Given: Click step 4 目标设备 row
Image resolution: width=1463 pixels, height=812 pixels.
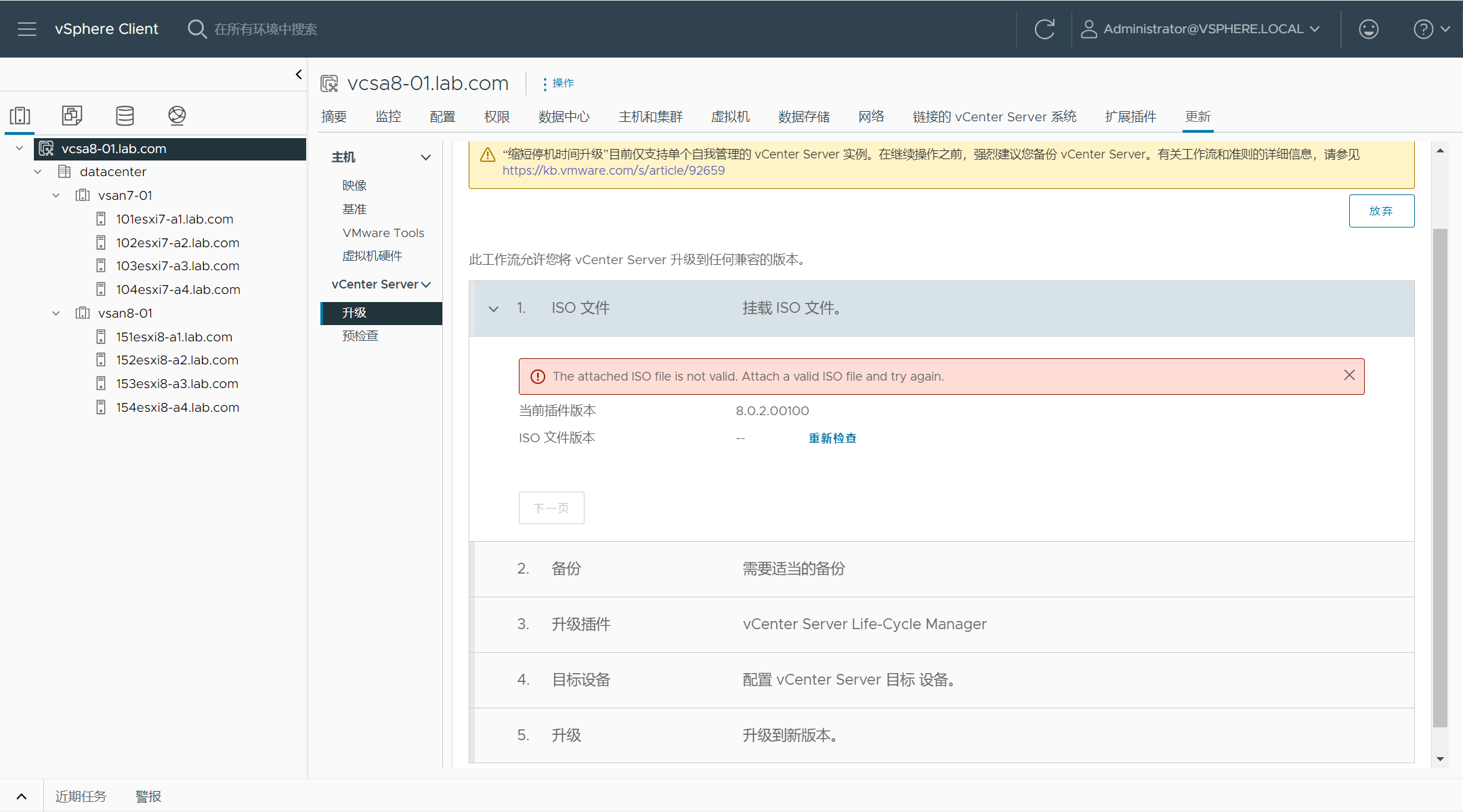Looking at the screenshot, I should 941,680.
